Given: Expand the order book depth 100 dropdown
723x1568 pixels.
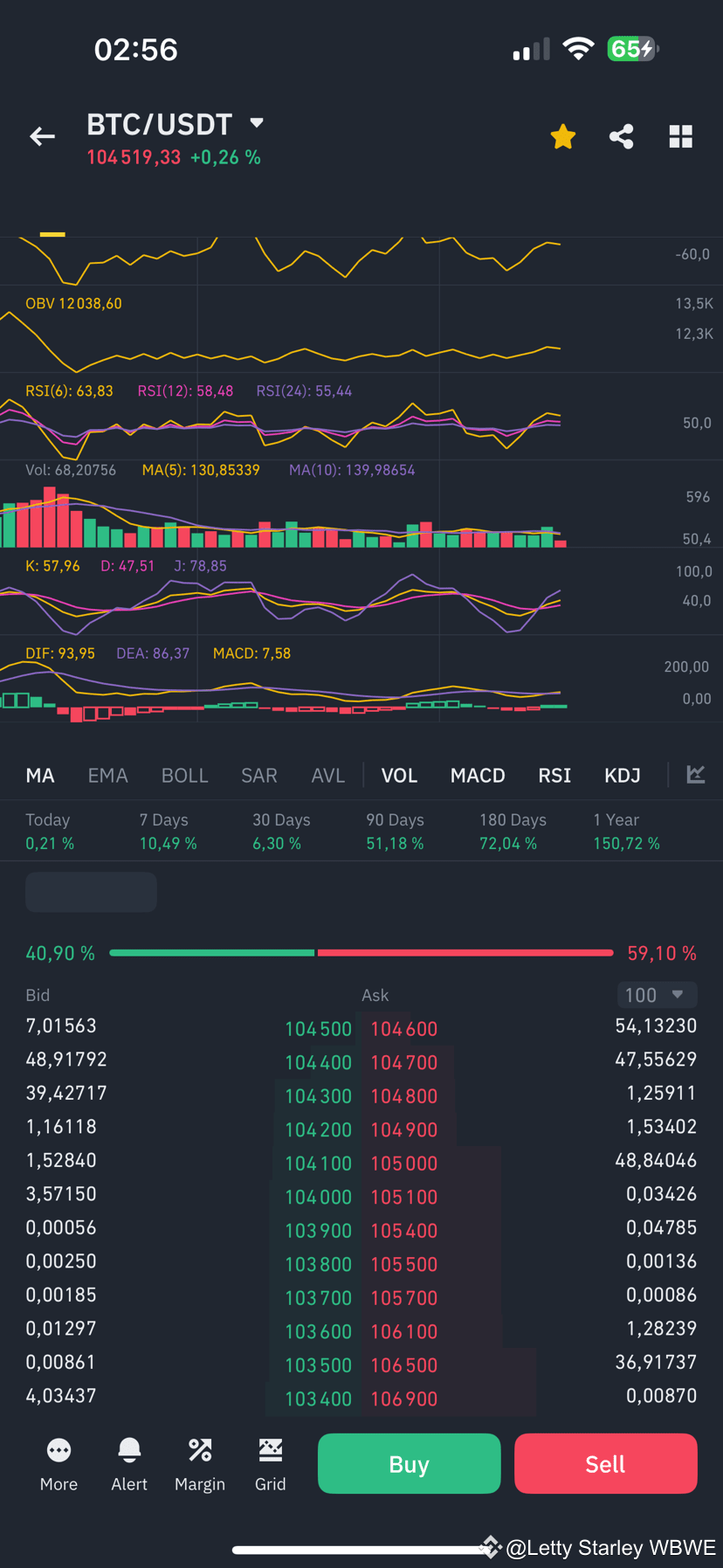Looking at the screenshot, I should (658, 995).
